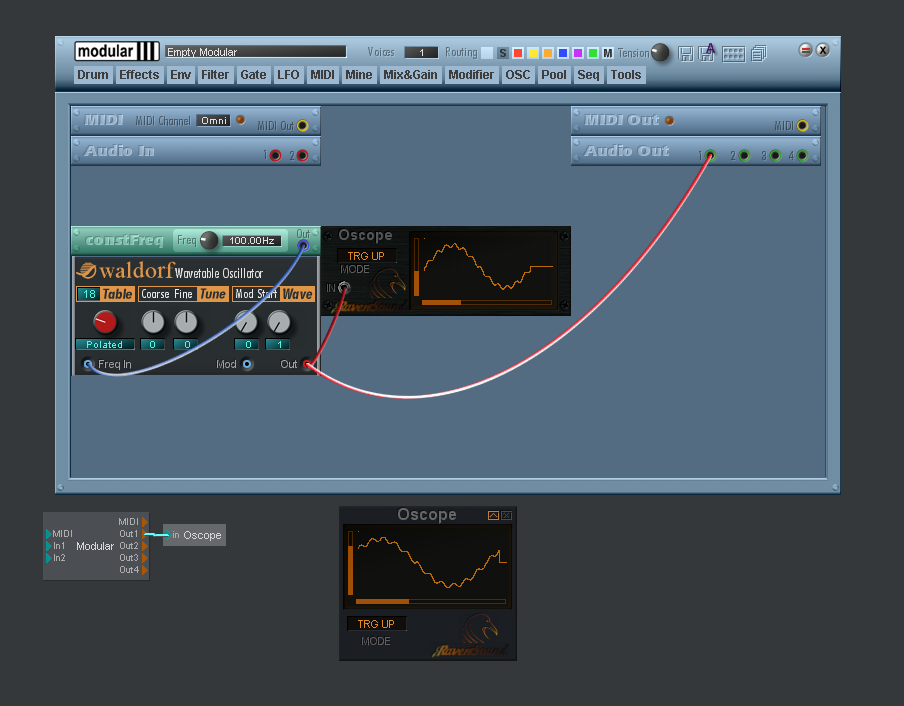904x706 pixels.
Task: Click the save-as floppy icon with A
Action: coord(707,52)
